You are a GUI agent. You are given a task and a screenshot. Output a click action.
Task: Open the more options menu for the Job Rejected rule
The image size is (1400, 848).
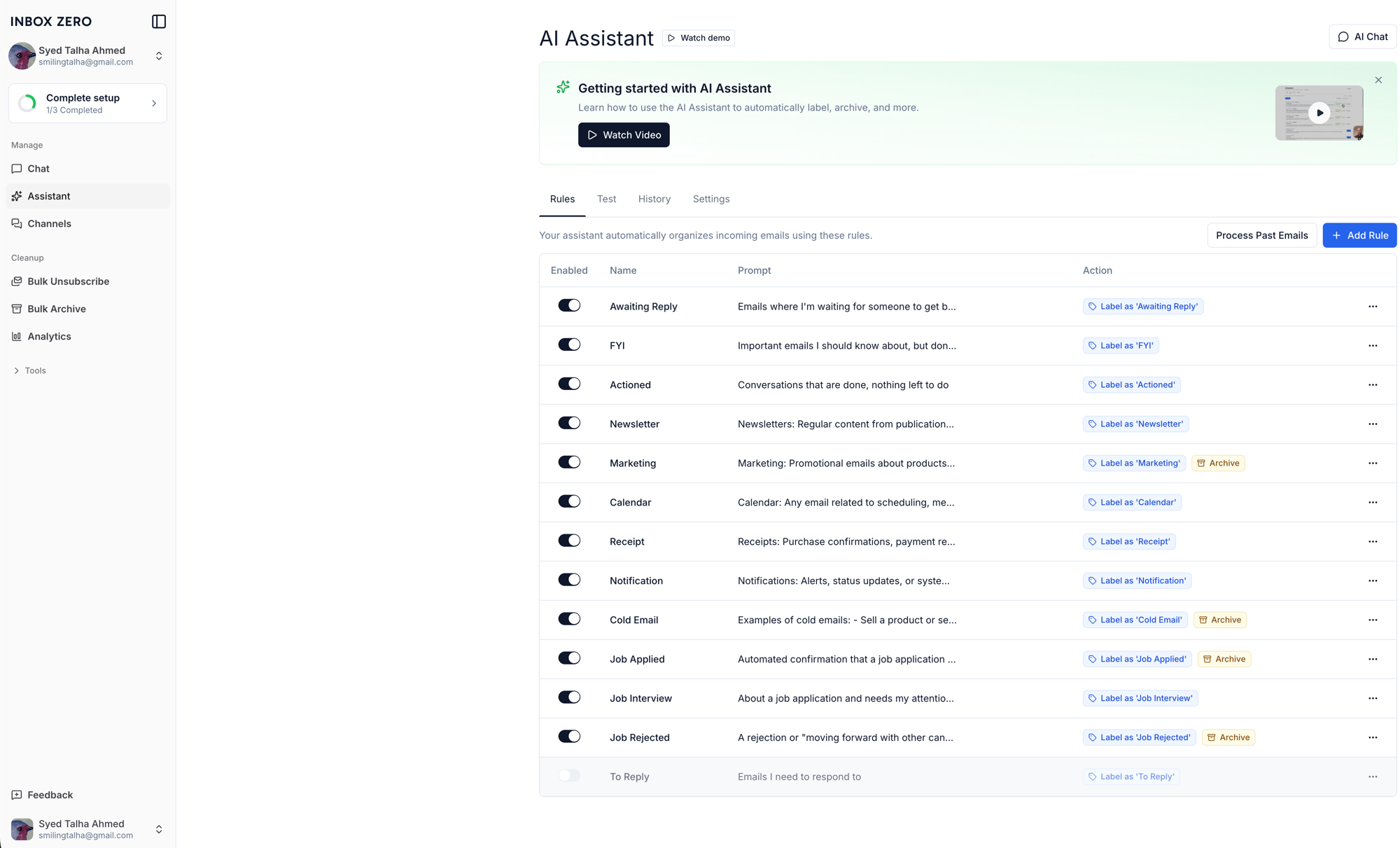point(1373,738)
